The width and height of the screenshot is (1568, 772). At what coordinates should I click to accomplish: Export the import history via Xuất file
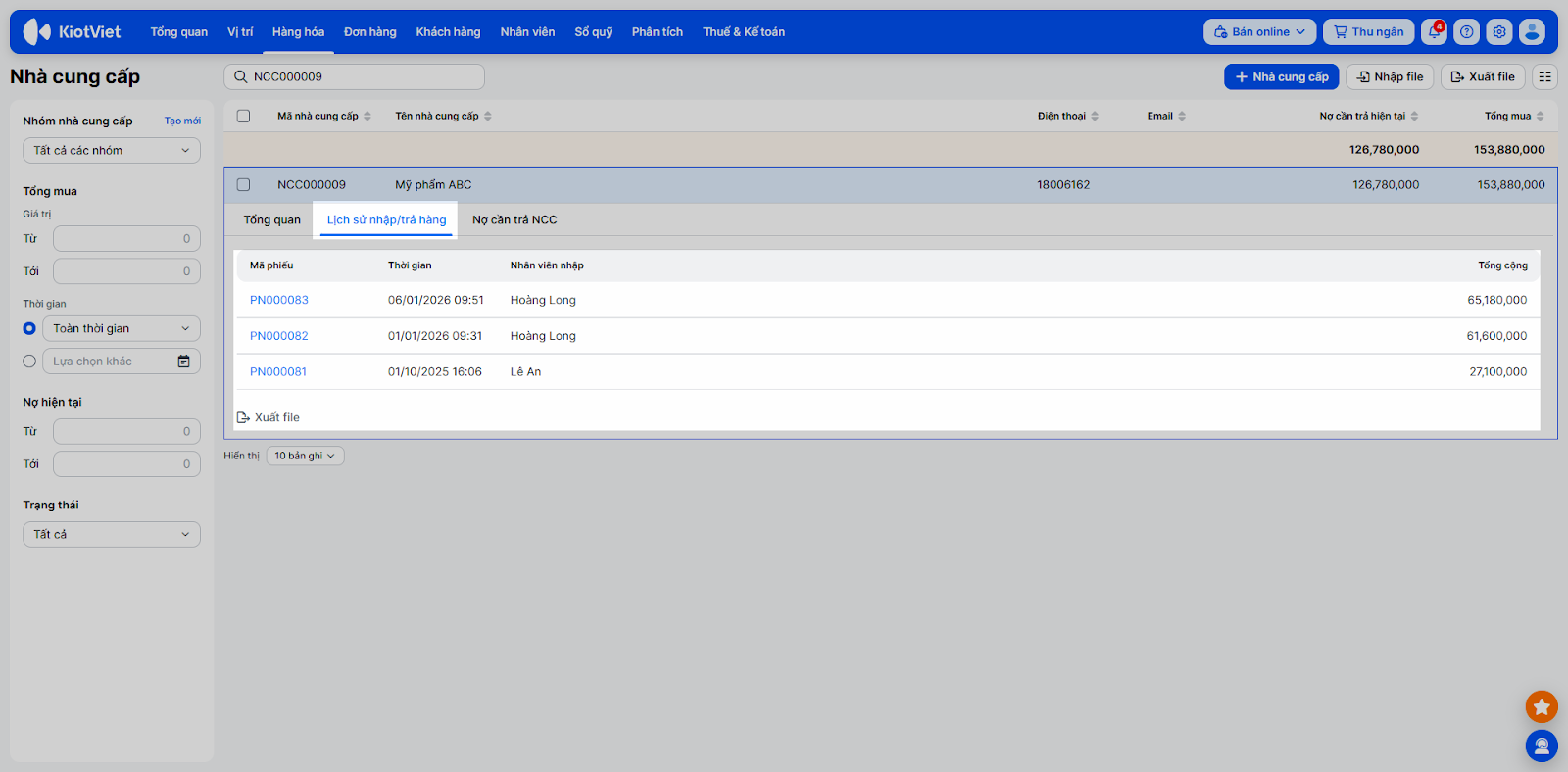[x=269, y=417]
